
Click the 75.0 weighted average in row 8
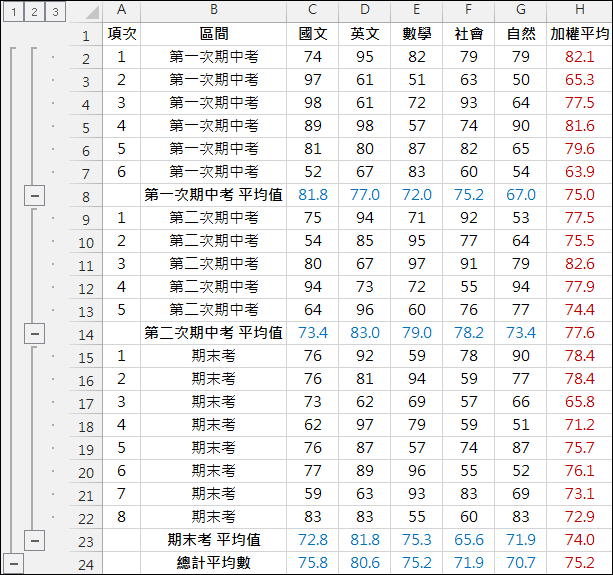pyautogui.click(x=579, y=195)
